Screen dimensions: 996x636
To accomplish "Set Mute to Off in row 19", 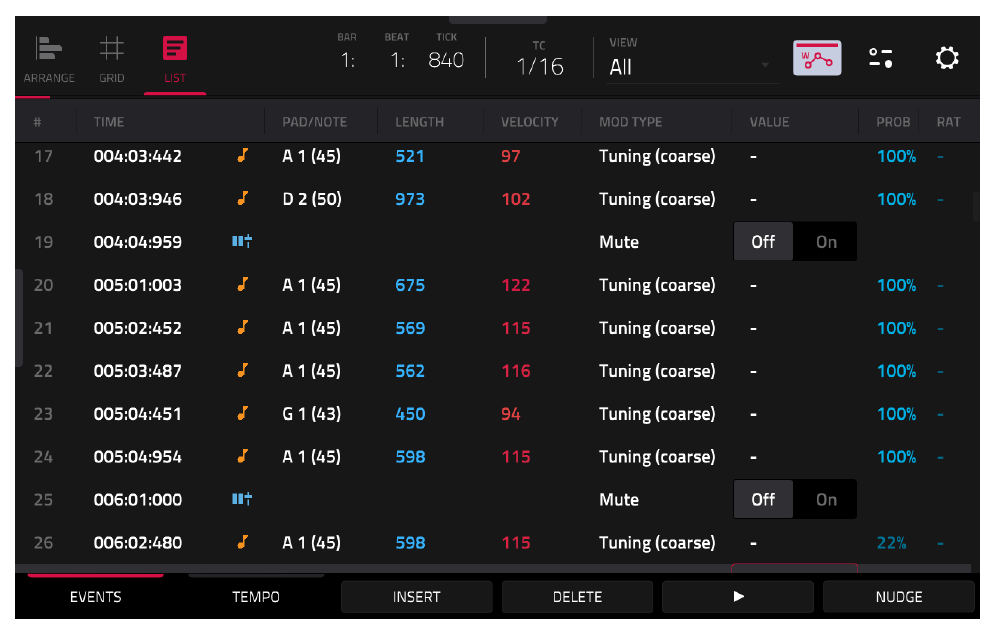I will [763, 241].
